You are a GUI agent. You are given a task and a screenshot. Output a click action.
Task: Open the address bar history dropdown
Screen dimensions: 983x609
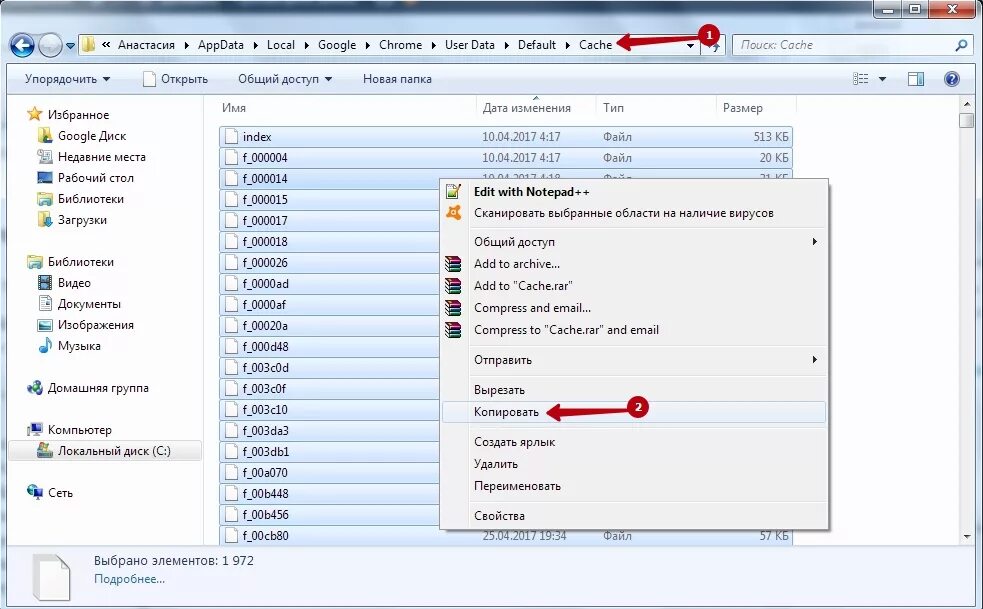(x=690, y=45)
